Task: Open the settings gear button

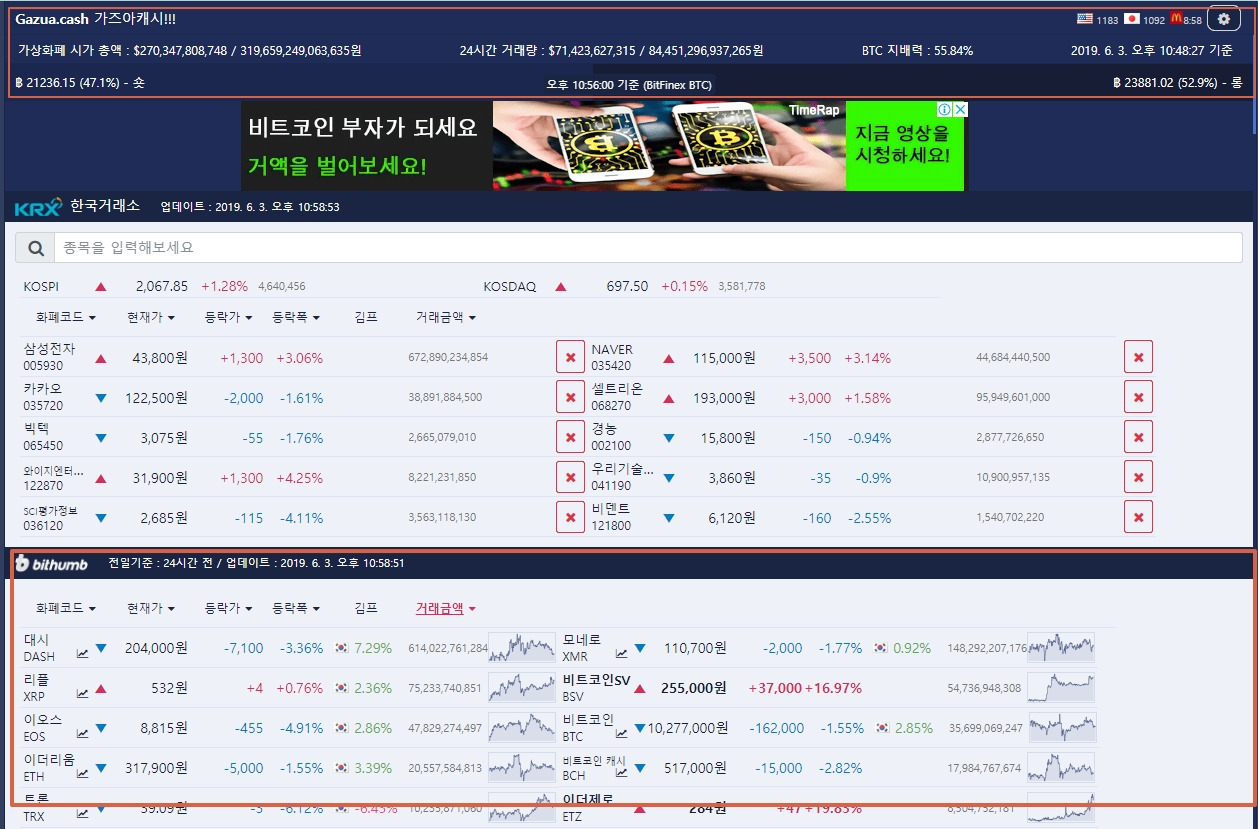Action: pos(1224,19)
